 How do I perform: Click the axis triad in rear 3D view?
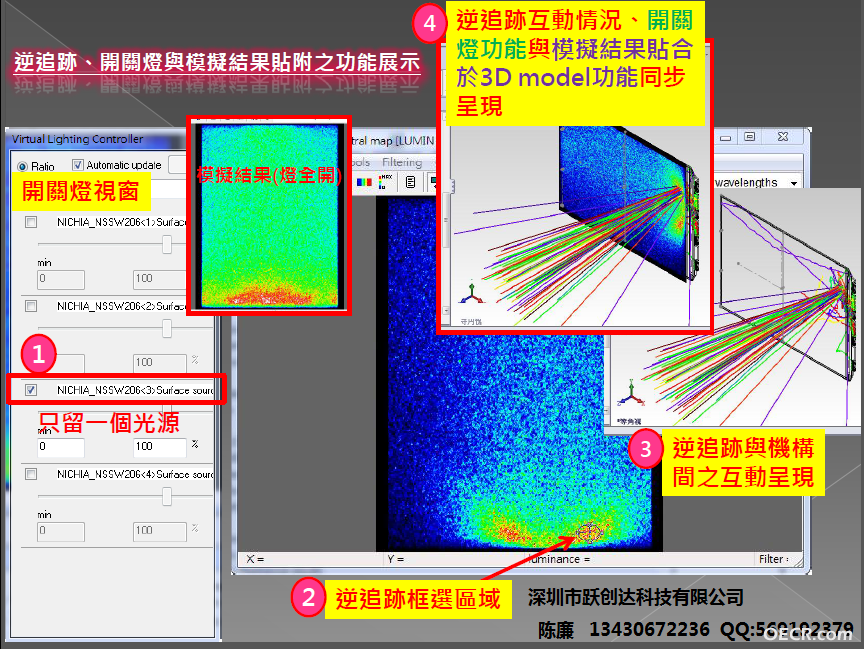(x=631, y=393)
